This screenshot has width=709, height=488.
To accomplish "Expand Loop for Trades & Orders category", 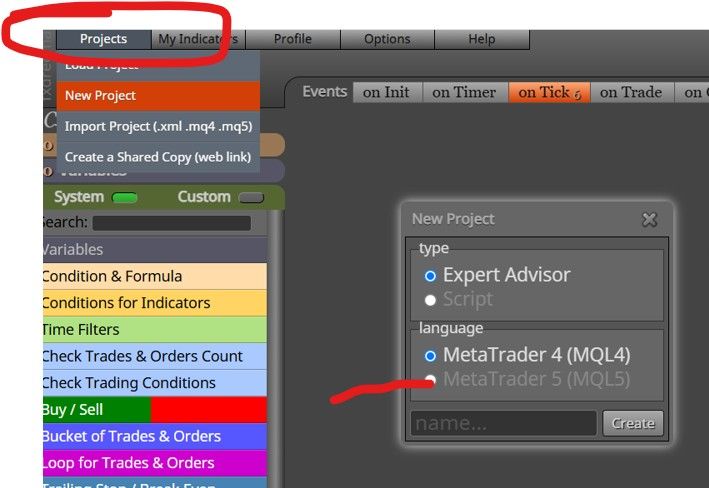I will pyautogui.click(x=155, y=463).
